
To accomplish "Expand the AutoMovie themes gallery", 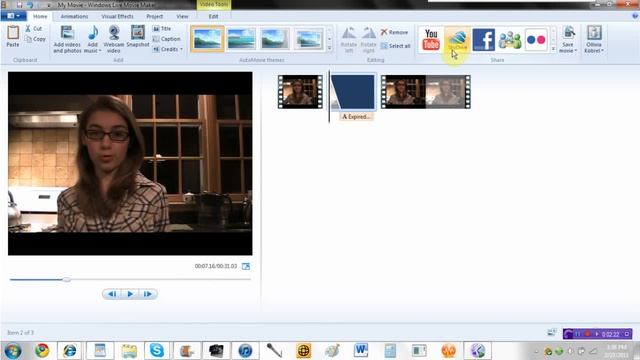I will coord(330,48).
